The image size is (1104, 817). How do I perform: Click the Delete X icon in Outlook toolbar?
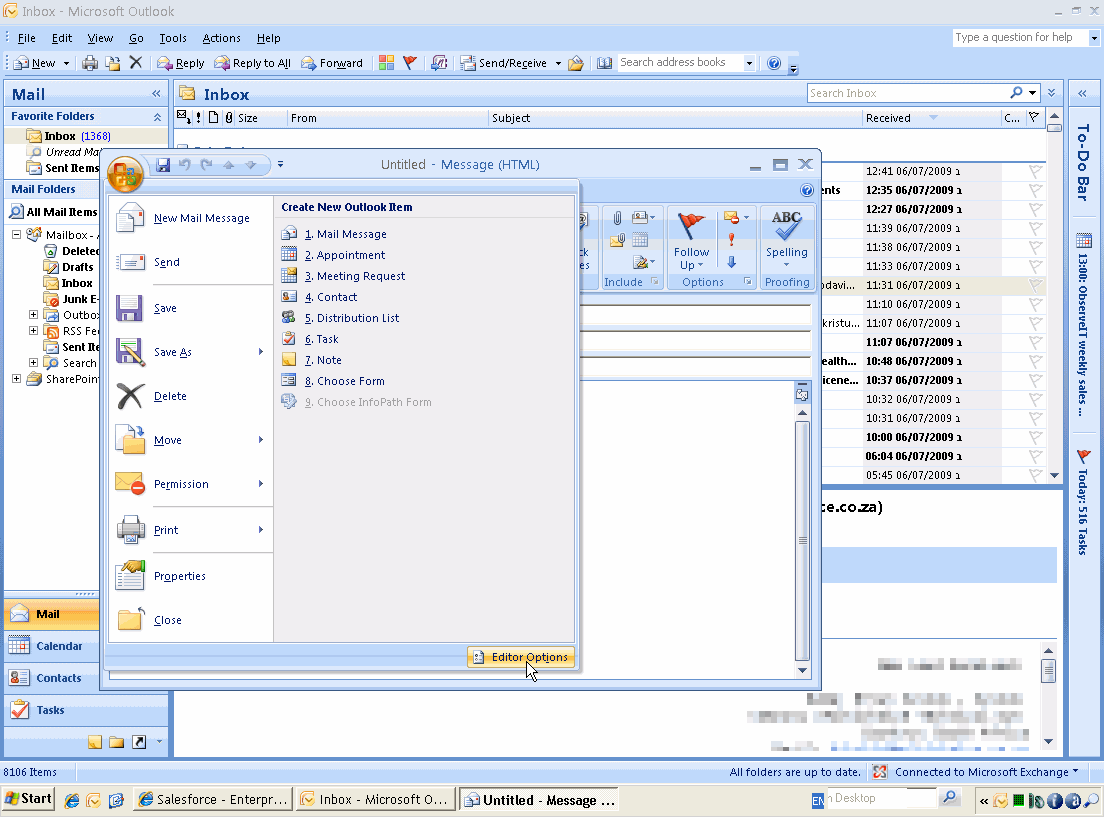pos(136,63)
